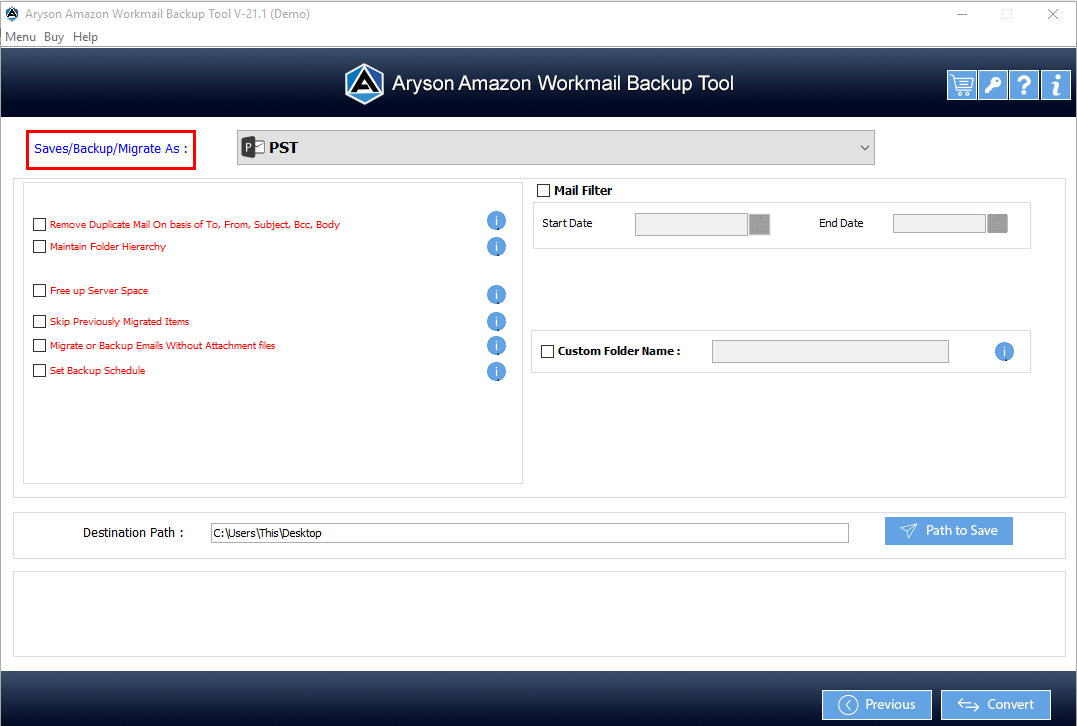Viewport: 1077px width, 726px height.
Task: Click the Destination Path text field
Action: (x=530, y=533)
